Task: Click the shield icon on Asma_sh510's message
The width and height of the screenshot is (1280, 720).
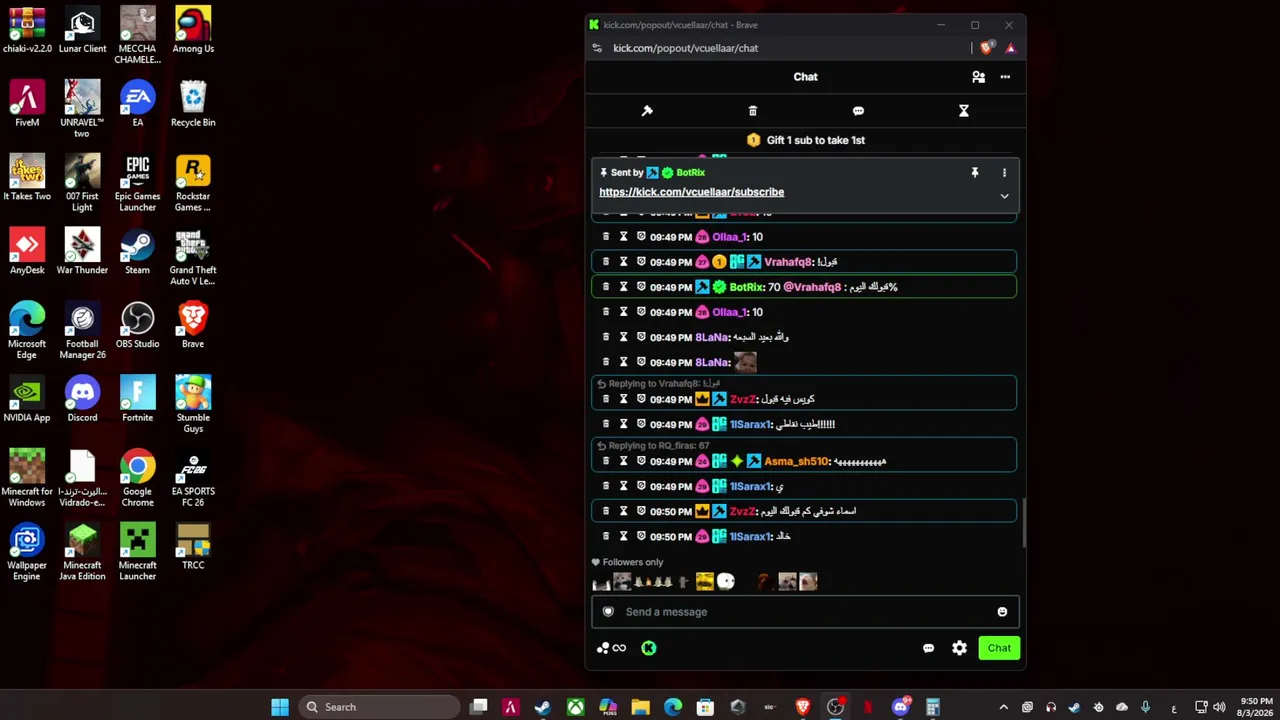Action: (x=641, y=461)
